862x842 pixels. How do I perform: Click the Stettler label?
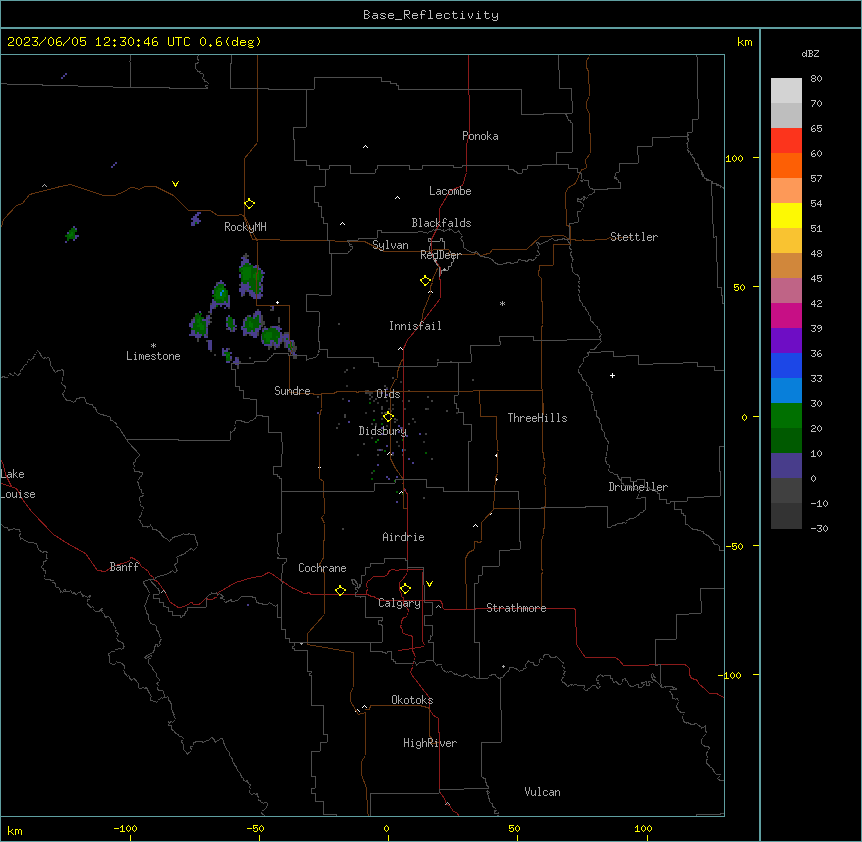coord(634,237)
